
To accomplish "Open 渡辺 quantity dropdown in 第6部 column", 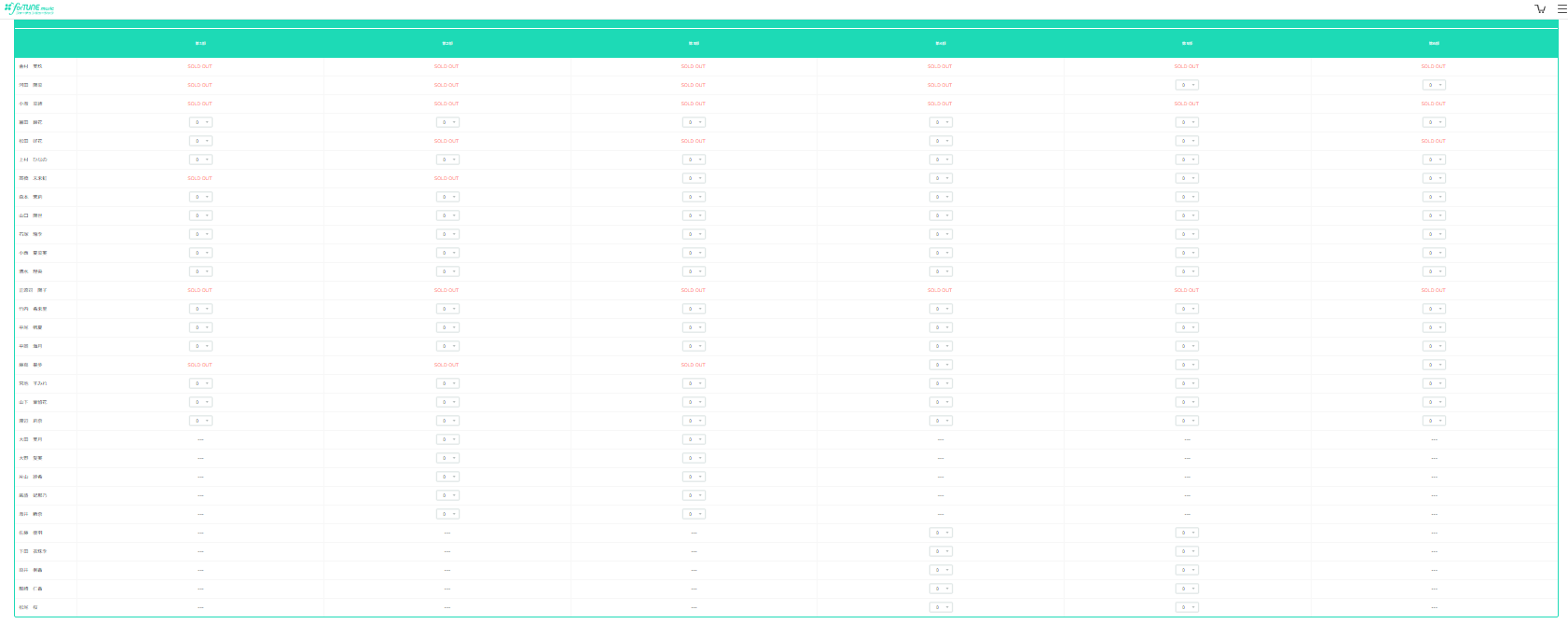I will point(1434,421).
